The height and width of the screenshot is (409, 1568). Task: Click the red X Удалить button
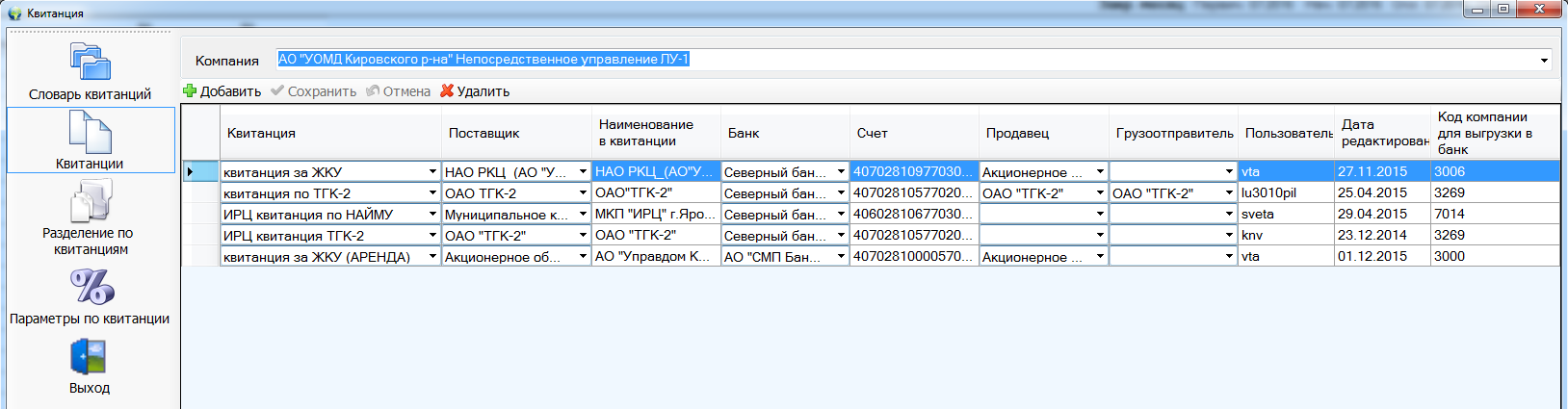point(475,91)
